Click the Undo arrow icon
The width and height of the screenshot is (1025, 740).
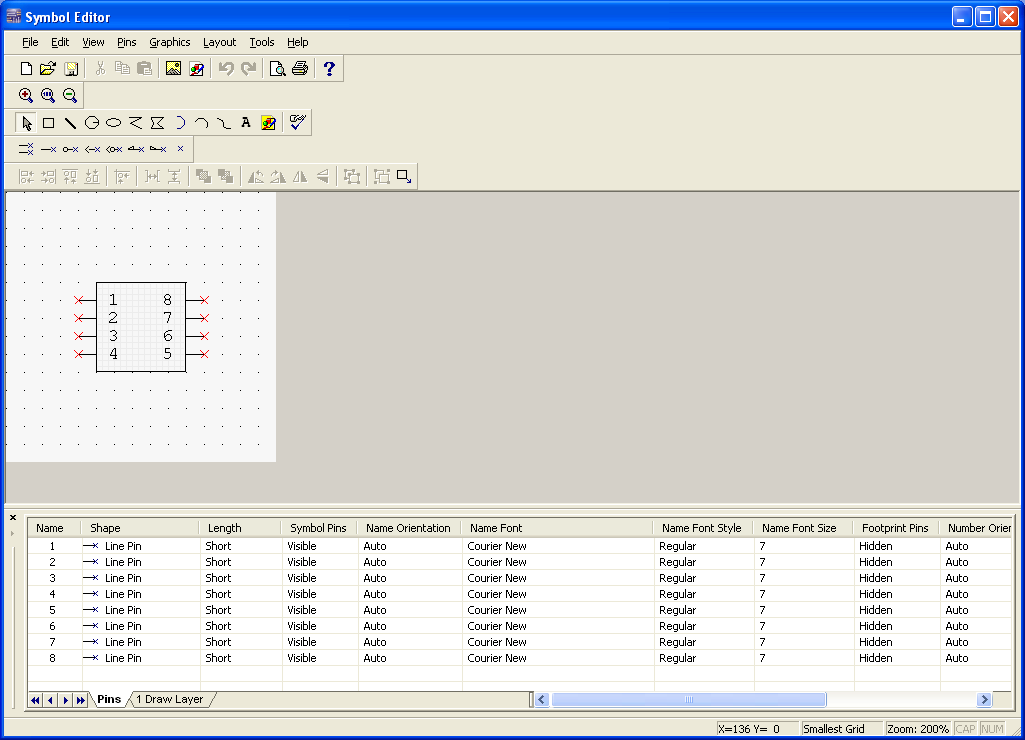click(226, 69)
